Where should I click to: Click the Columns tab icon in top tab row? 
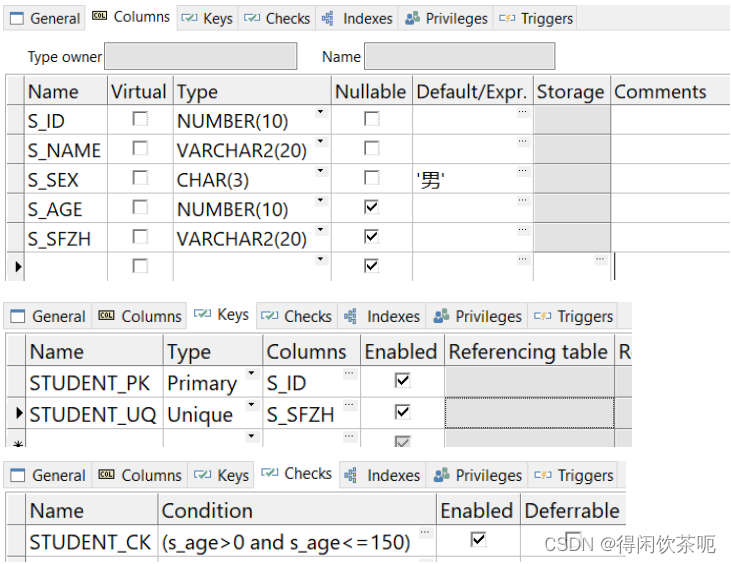click(x=99, y=16)
